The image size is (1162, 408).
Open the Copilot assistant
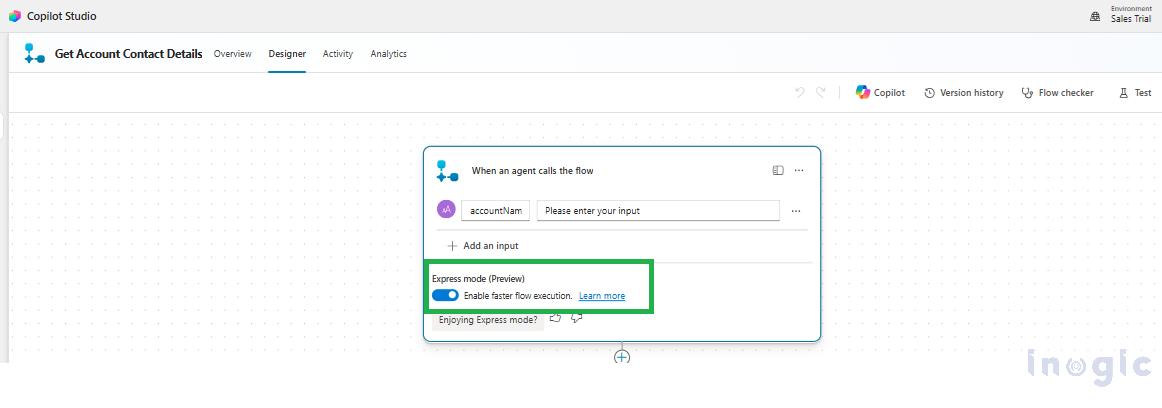(x=880, y=93)
